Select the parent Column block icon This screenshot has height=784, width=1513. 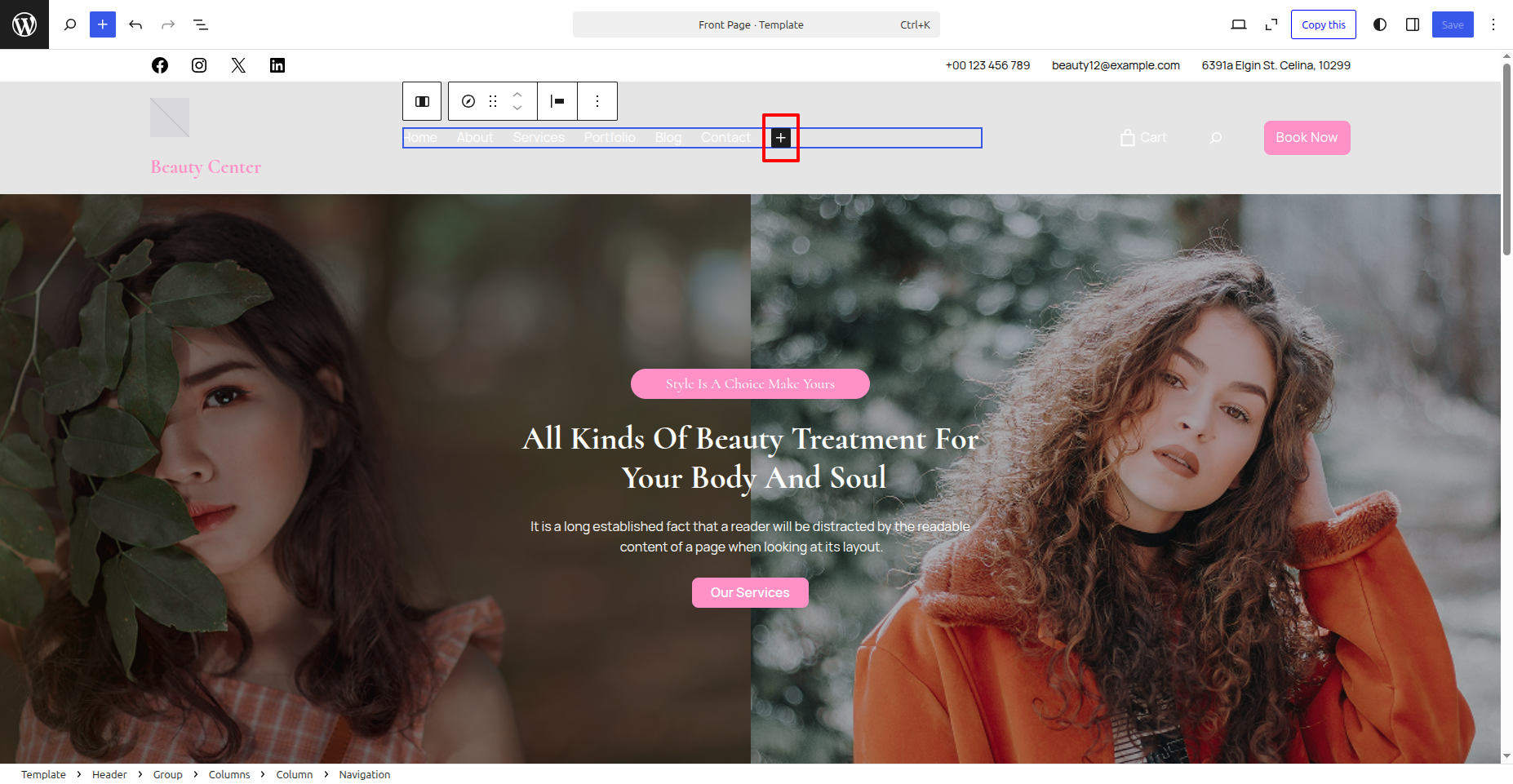(x=422, y=101)
